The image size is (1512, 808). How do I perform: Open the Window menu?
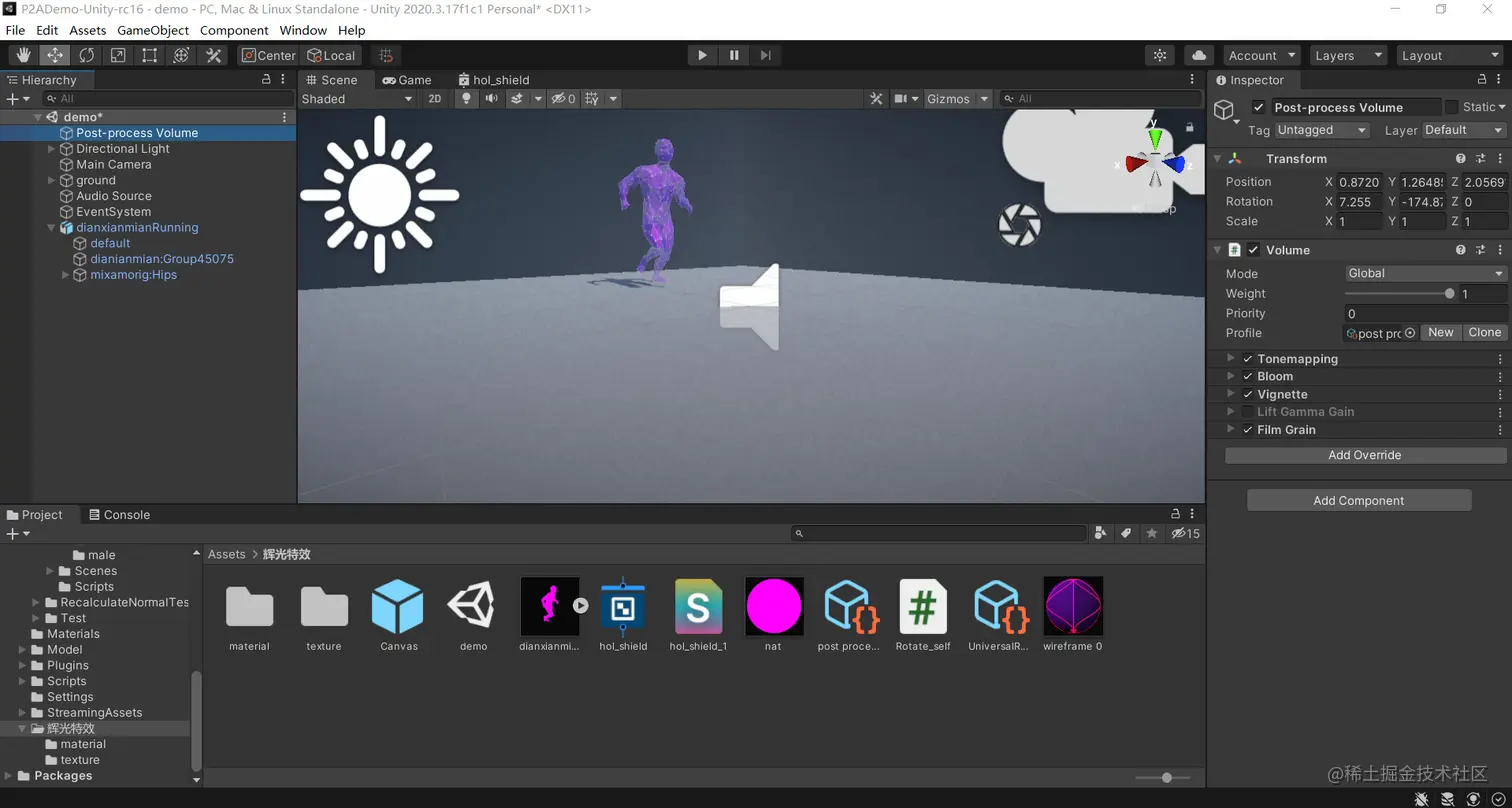(x=303, y=30)
